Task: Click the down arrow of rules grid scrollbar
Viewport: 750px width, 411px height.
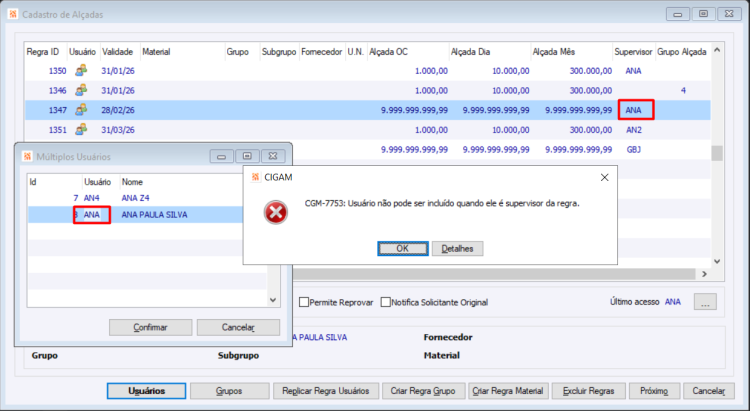Action: pyautogui.click(x=717, y=261)
